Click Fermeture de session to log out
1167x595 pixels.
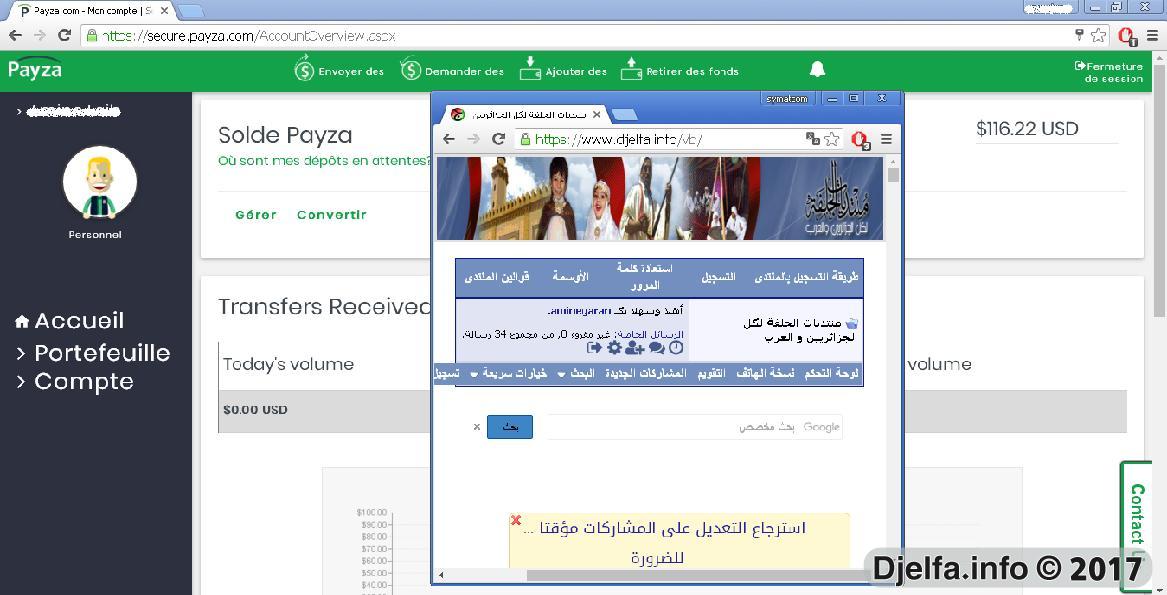pos(1109,71)
